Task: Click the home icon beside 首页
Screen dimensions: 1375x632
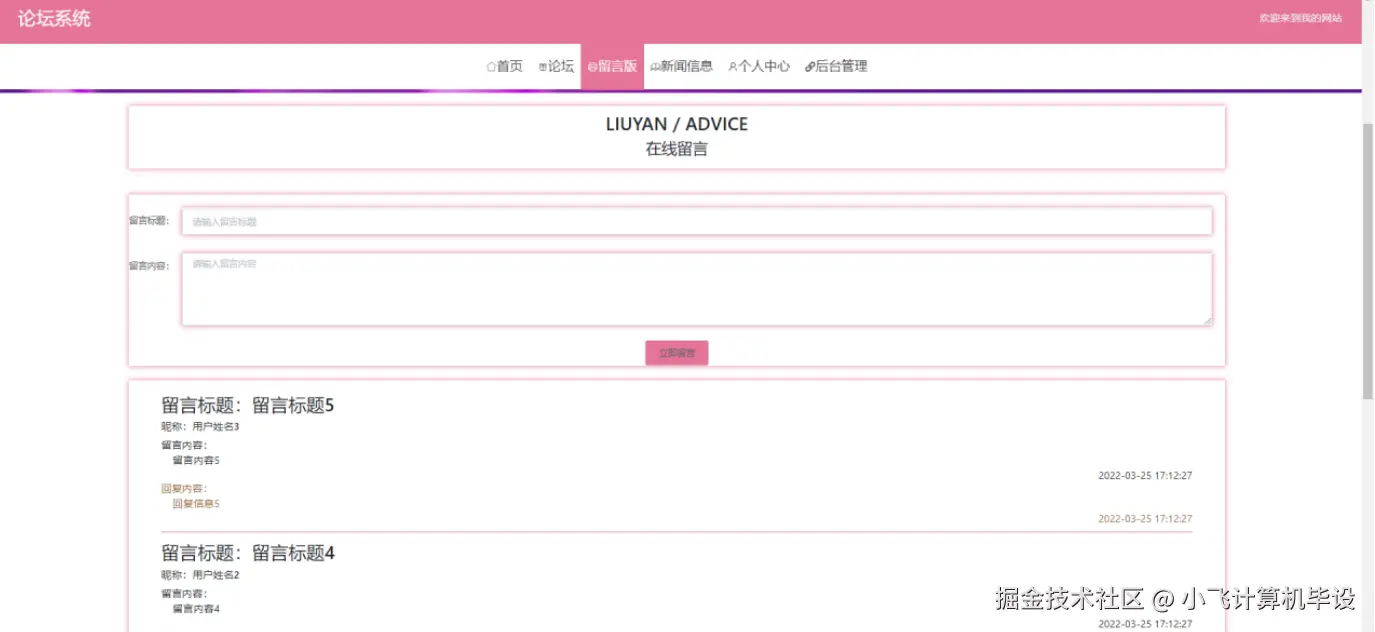Action: [491, 67]
